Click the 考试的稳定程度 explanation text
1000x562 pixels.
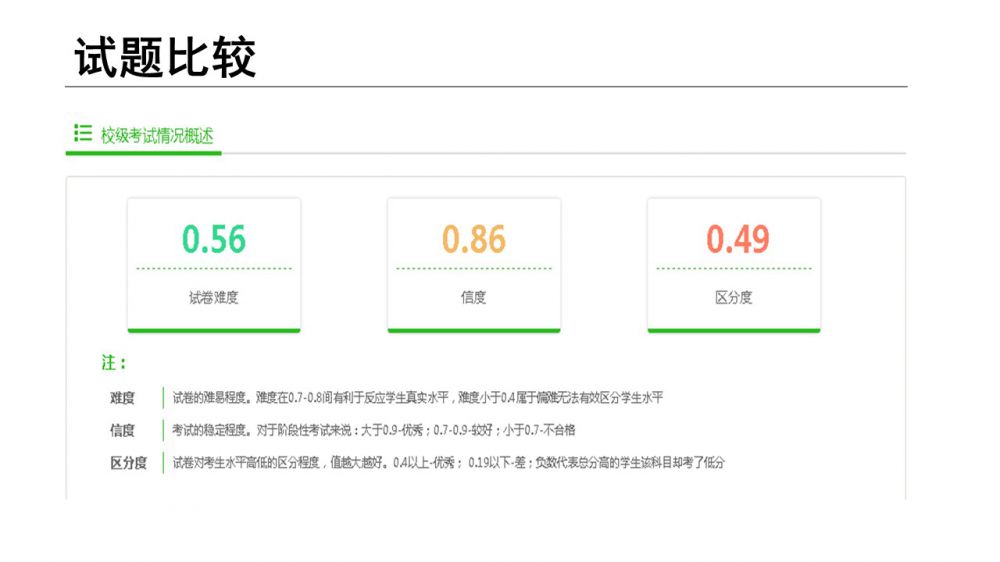tap(373, 430)
